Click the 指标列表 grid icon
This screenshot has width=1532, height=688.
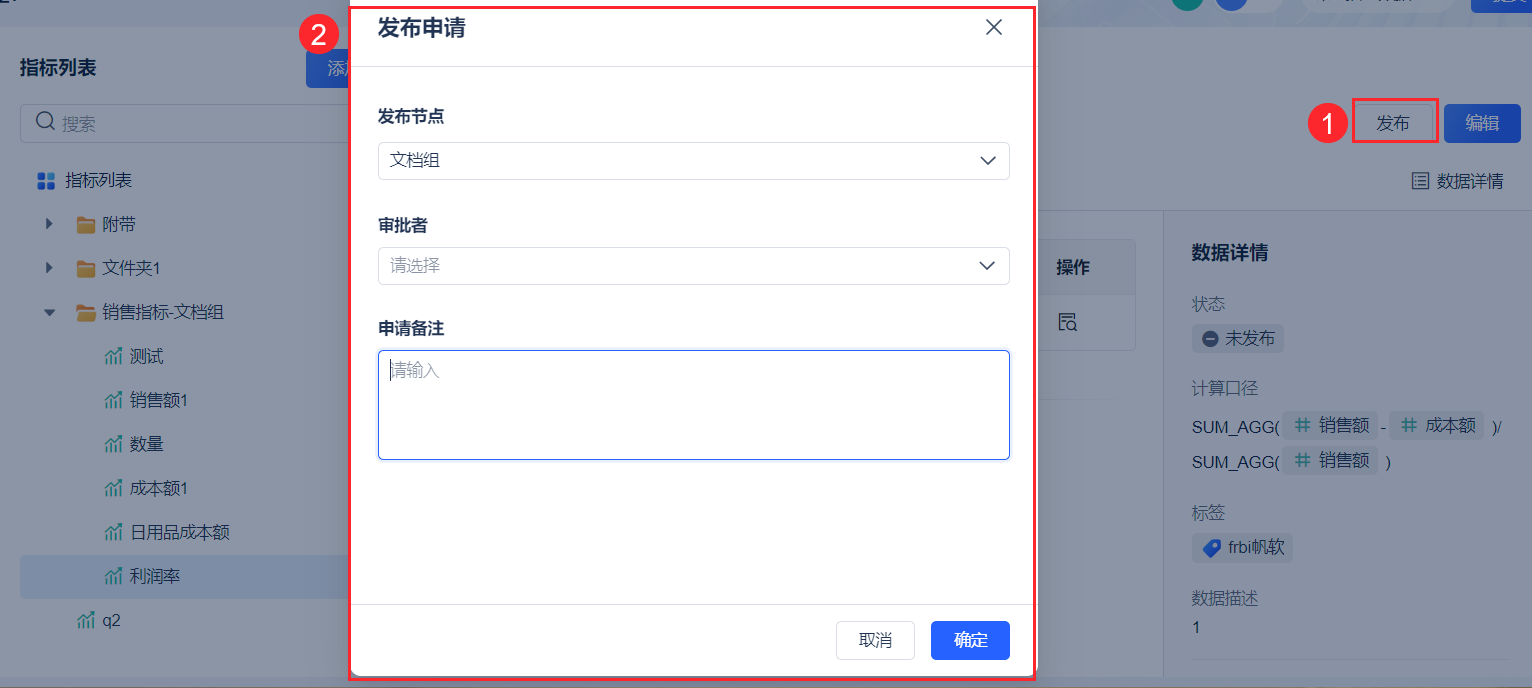point(45,181)
